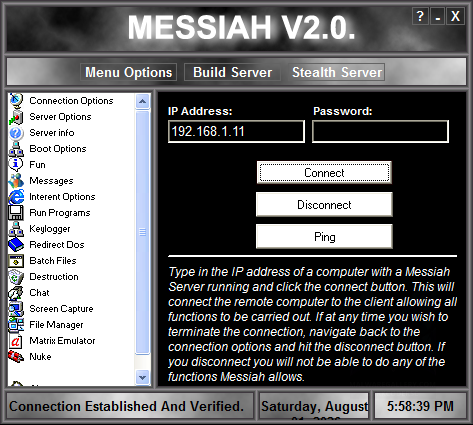
Task: Open the File Manager entry
Action: pyautogui.click(x=56, y=325)
